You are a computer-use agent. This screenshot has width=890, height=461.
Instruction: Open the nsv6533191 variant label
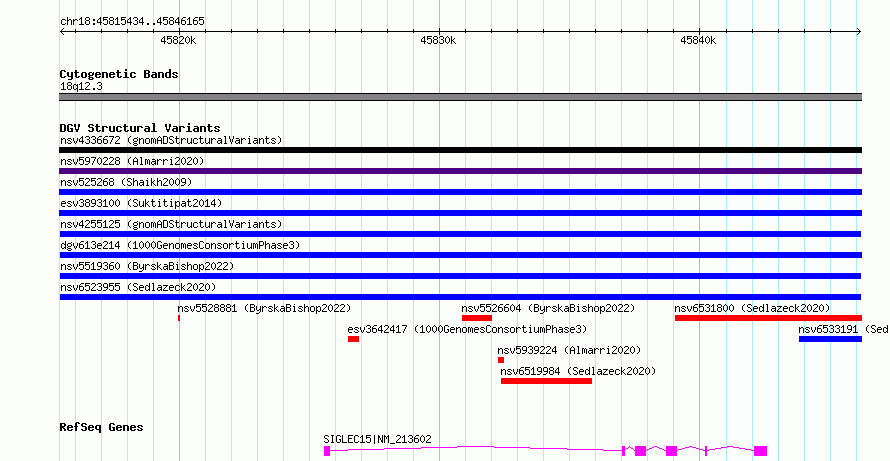pos(843,329)
